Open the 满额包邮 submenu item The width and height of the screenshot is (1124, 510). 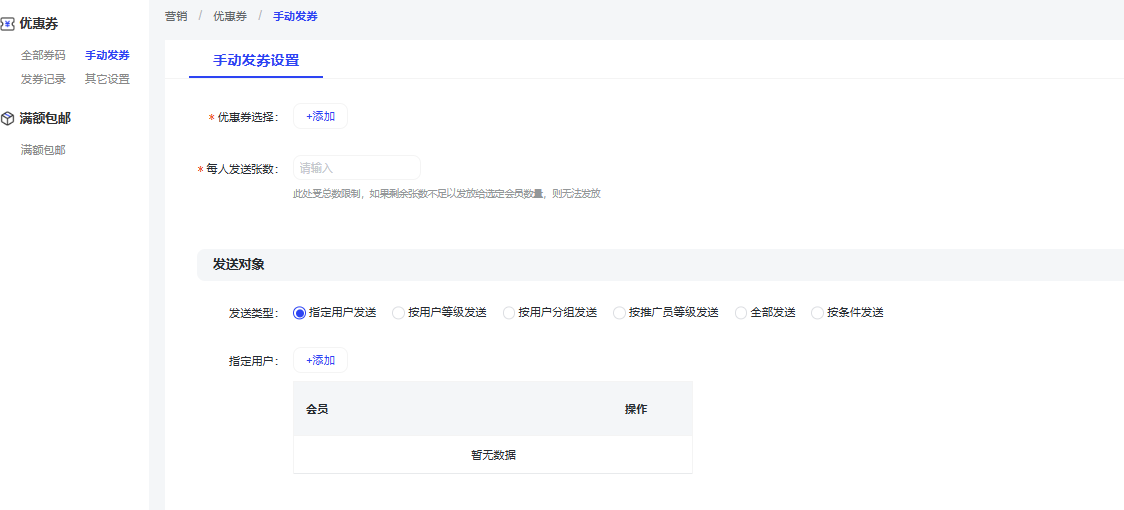(43, 150)
